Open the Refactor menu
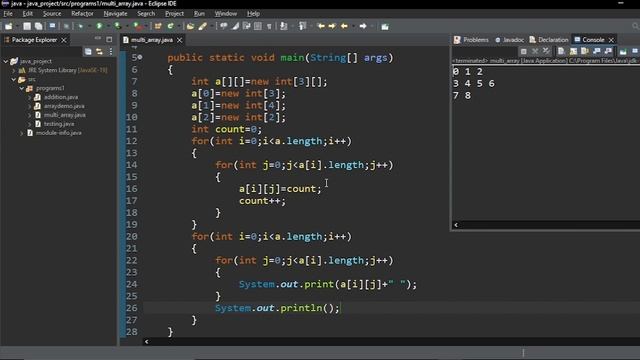This screenshot has height=360, width=640. 82,13
